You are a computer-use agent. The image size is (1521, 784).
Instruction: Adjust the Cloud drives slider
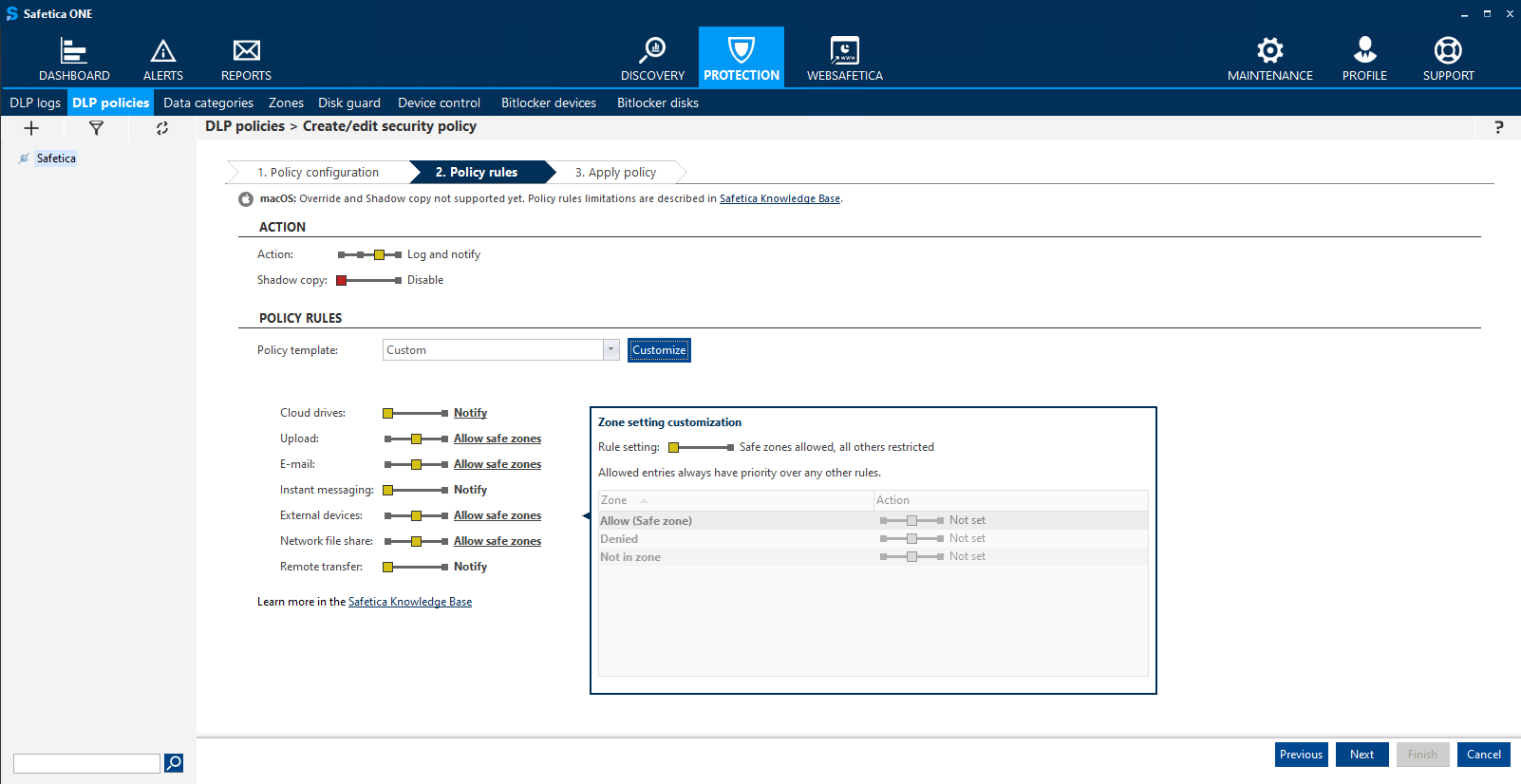pyautogui.click(x=415, y=413)
